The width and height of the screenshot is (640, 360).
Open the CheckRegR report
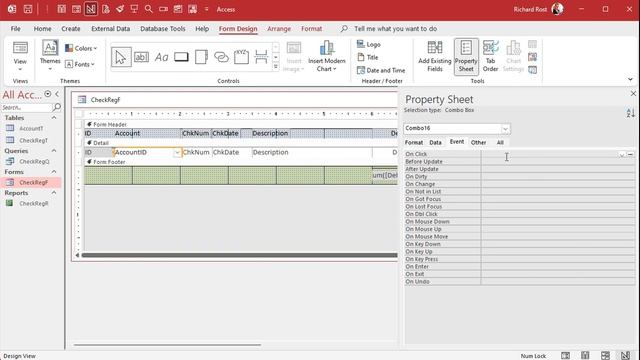pos(34,203)
